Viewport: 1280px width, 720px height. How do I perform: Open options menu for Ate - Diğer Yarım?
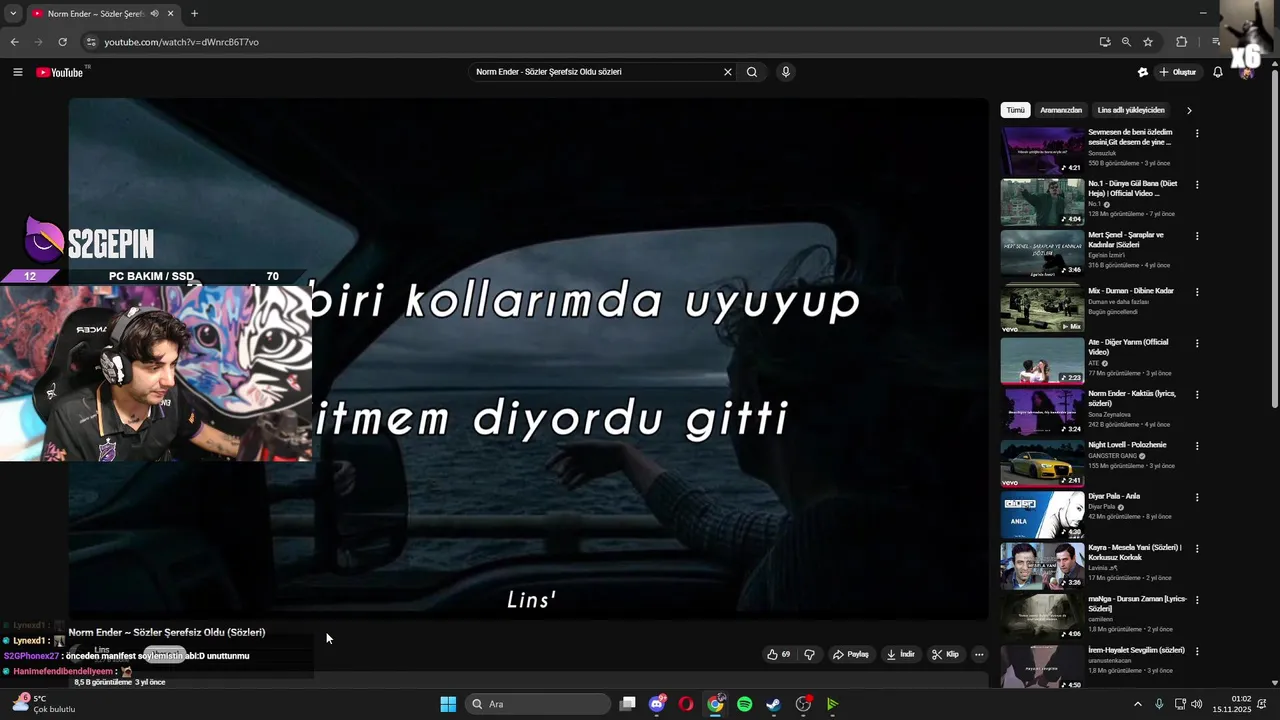(1197, 343)
